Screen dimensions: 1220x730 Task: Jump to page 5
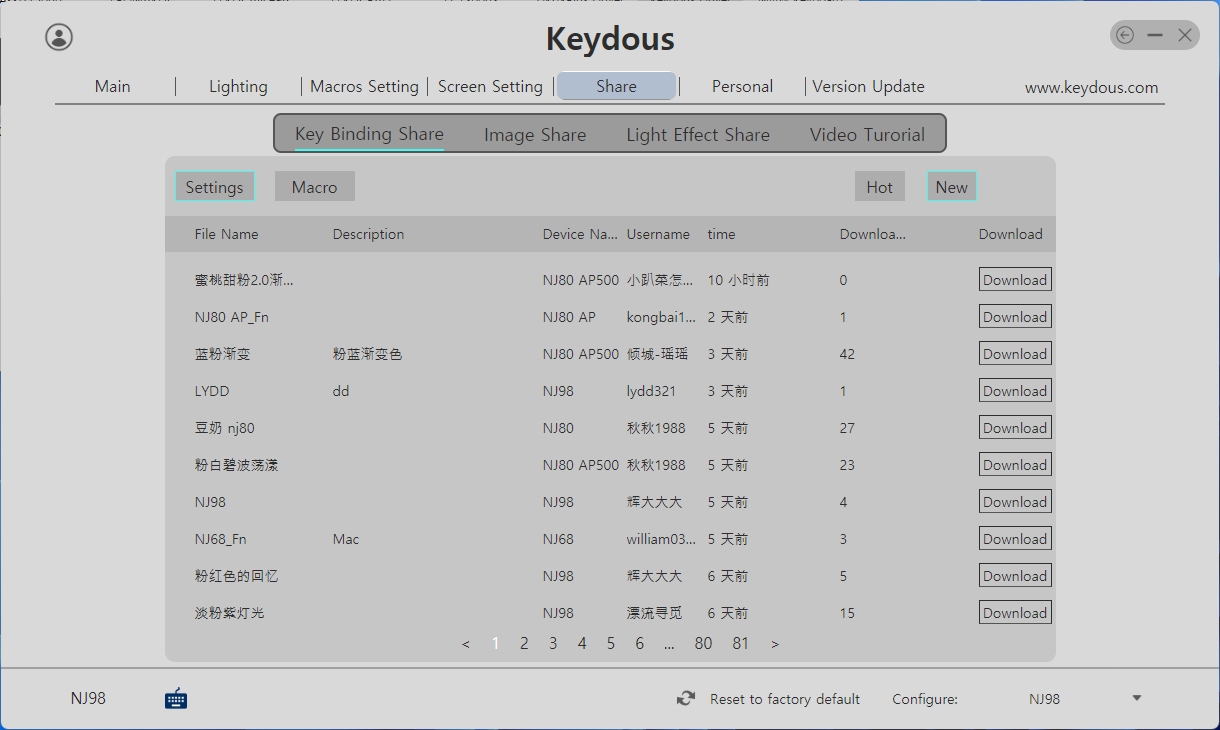point(611,644)
